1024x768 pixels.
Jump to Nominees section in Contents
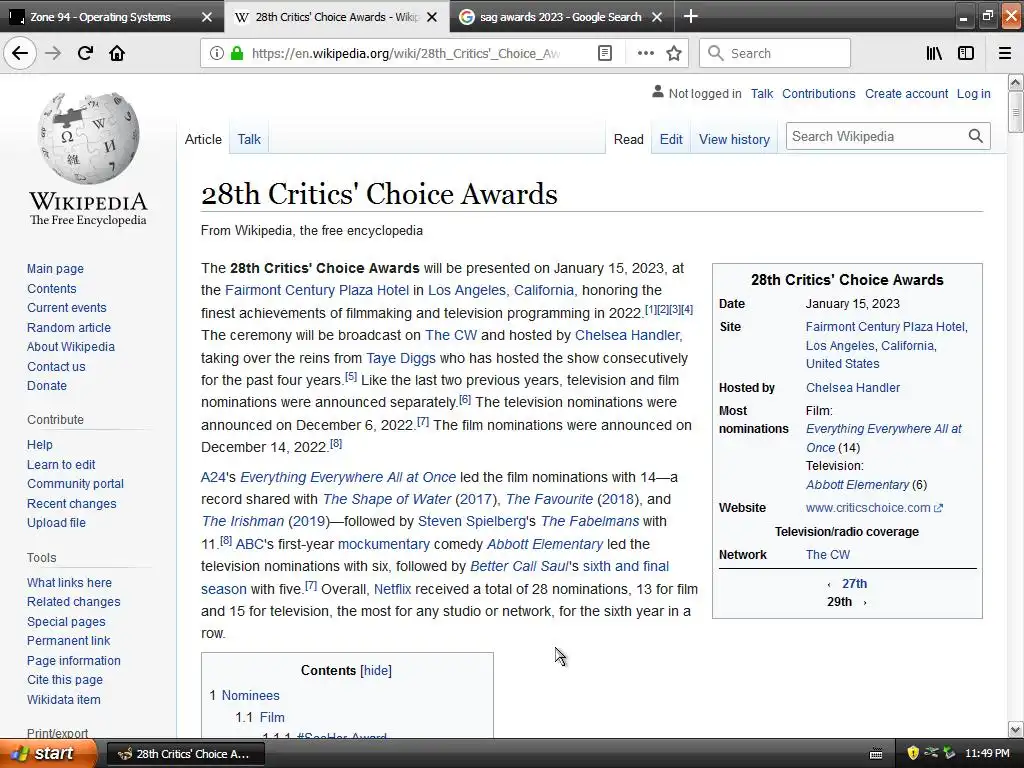pos(250,696)
